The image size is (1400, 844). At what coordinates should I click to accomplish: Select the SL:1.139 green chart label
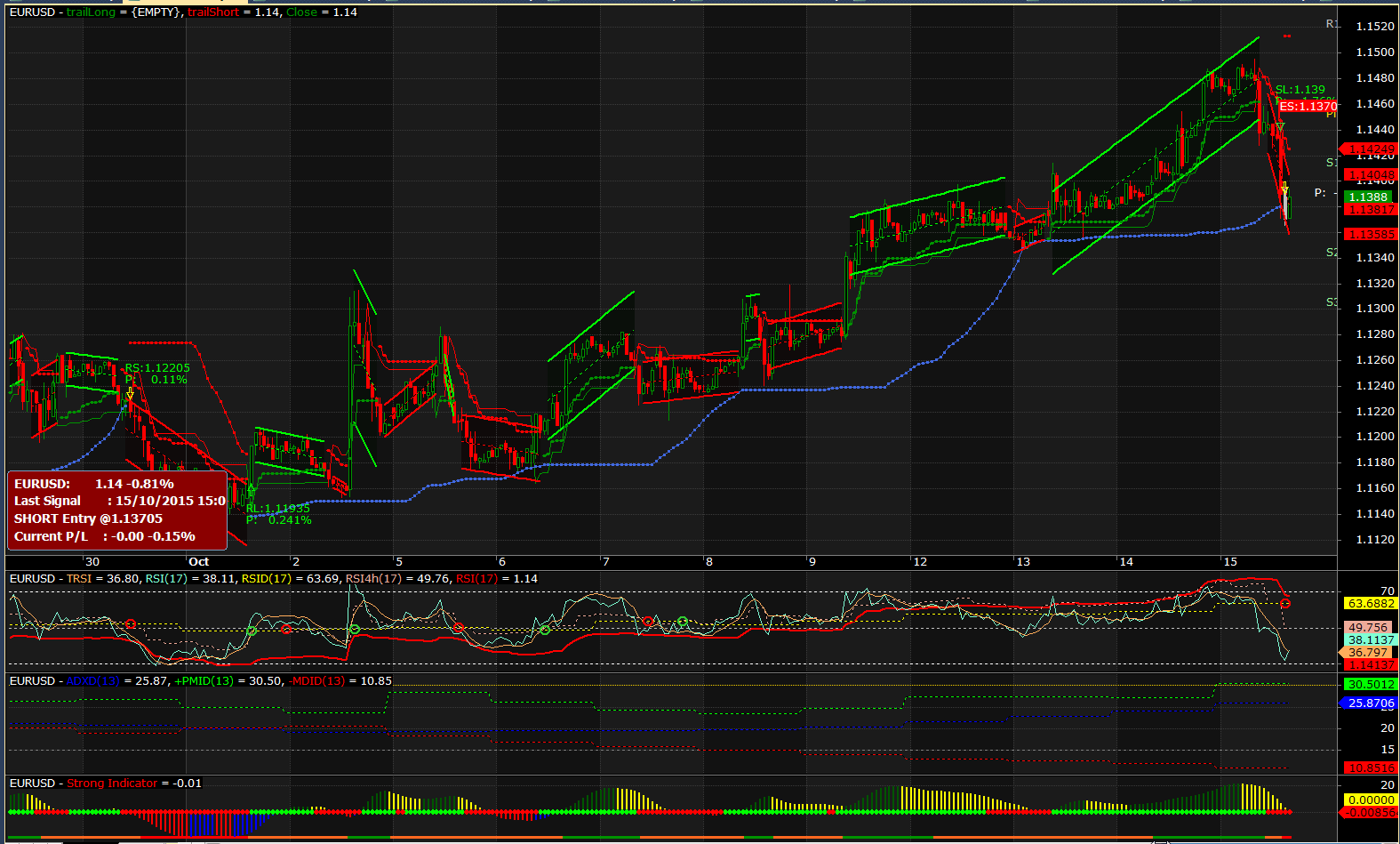coord(1300,90)
